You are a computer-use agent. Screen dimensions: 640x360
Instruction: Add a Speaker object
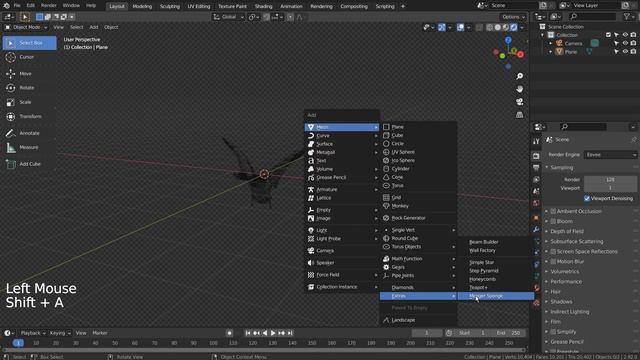click(x=342, y=263)
